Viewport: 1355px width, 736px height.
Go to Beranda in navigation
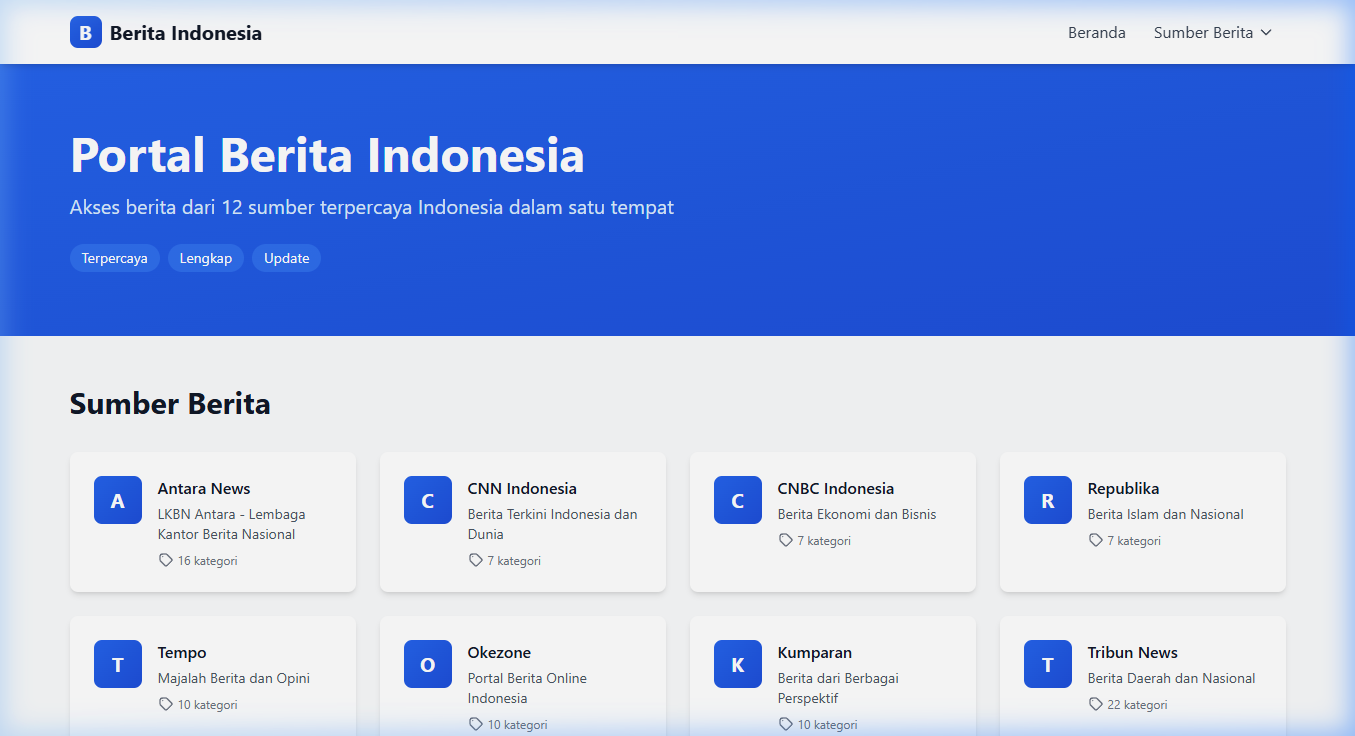[1097, 33]
